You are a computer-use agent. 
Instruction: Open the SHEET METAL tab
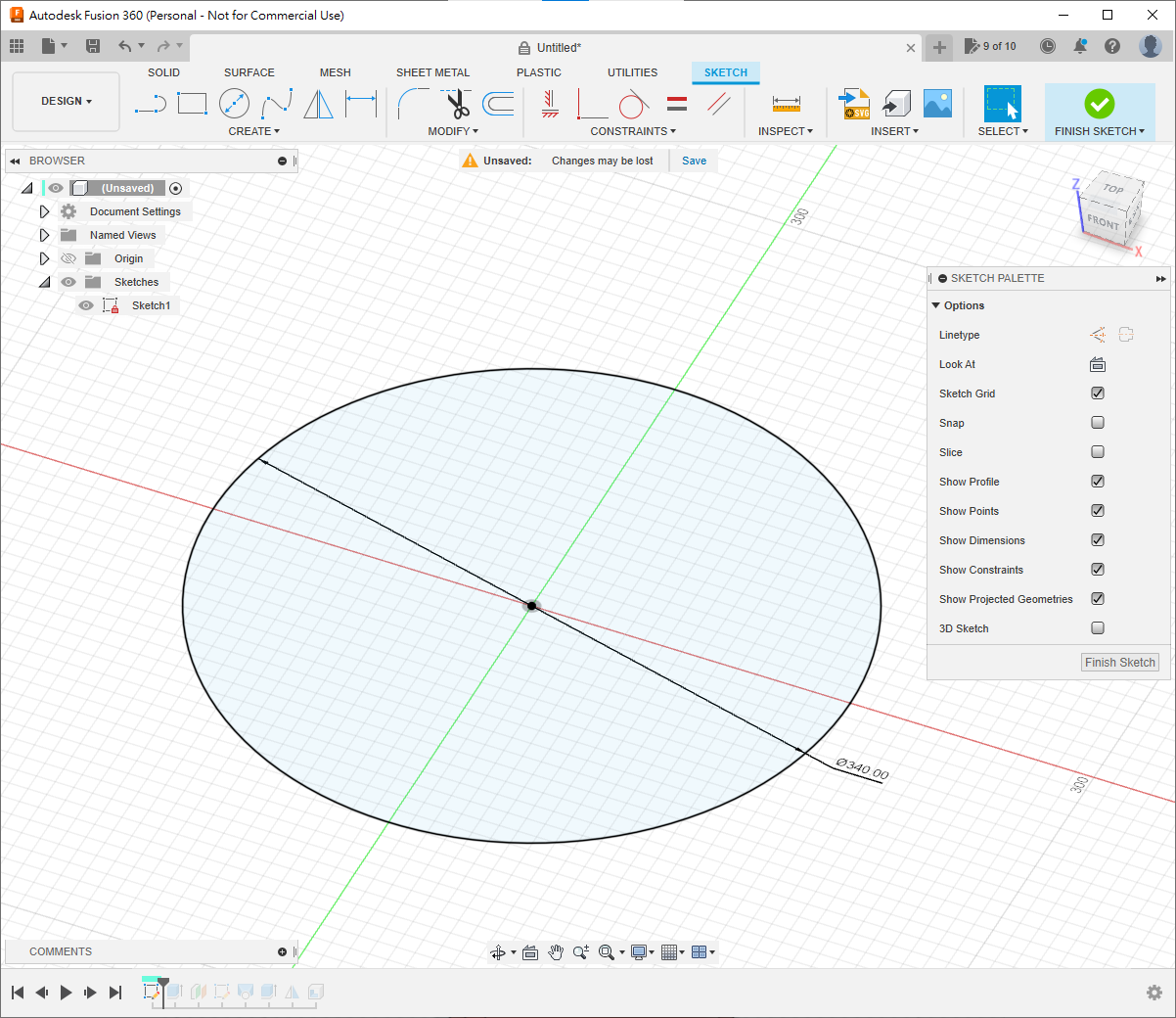(432, 72)
